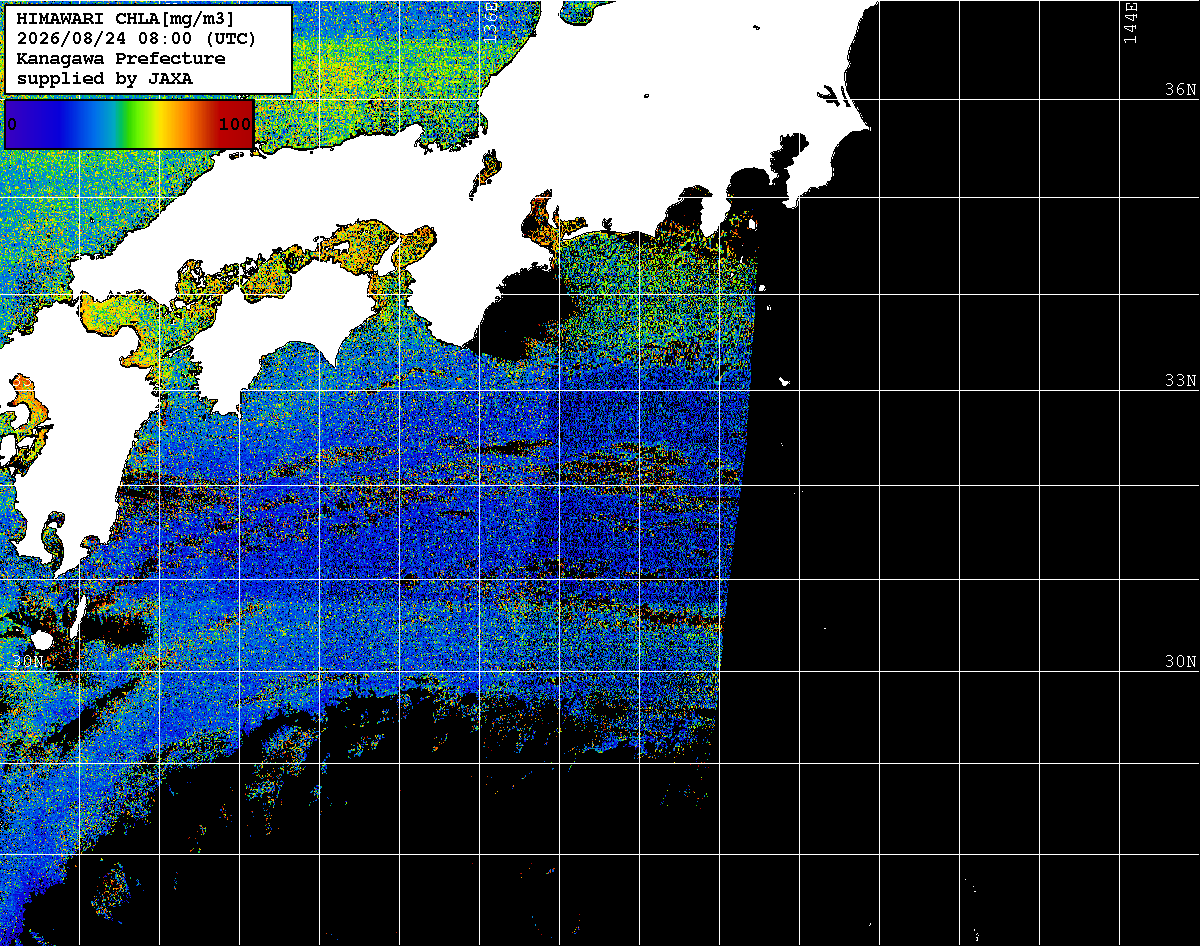
Task: Click the 138E longitude label
Action: [490, 22]
